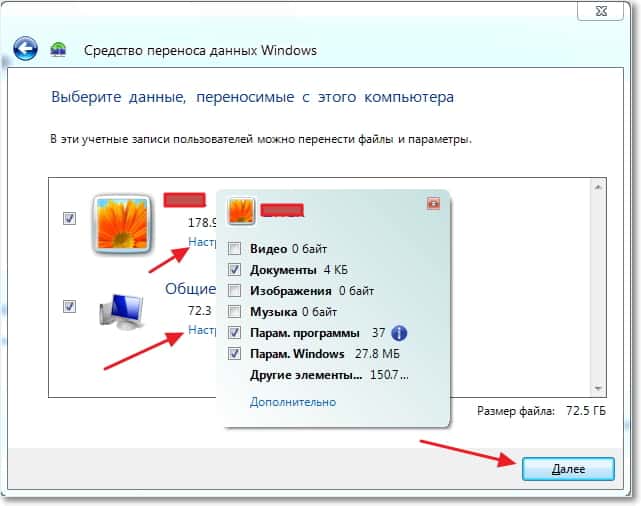Open the Дополнительно link

(x=293, y=402)
